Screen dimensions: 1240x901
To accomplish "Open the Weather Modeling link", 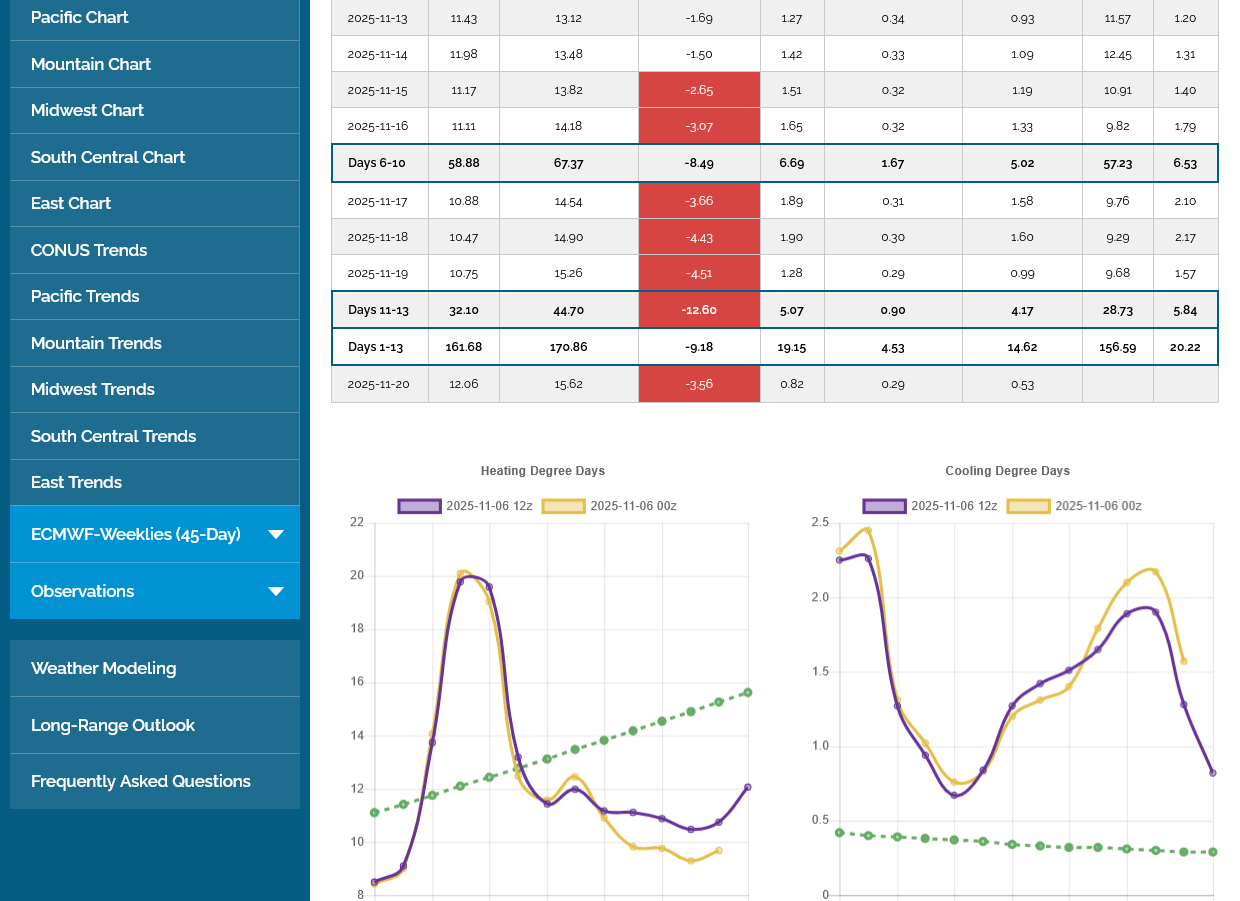I will tap(103, 668).
